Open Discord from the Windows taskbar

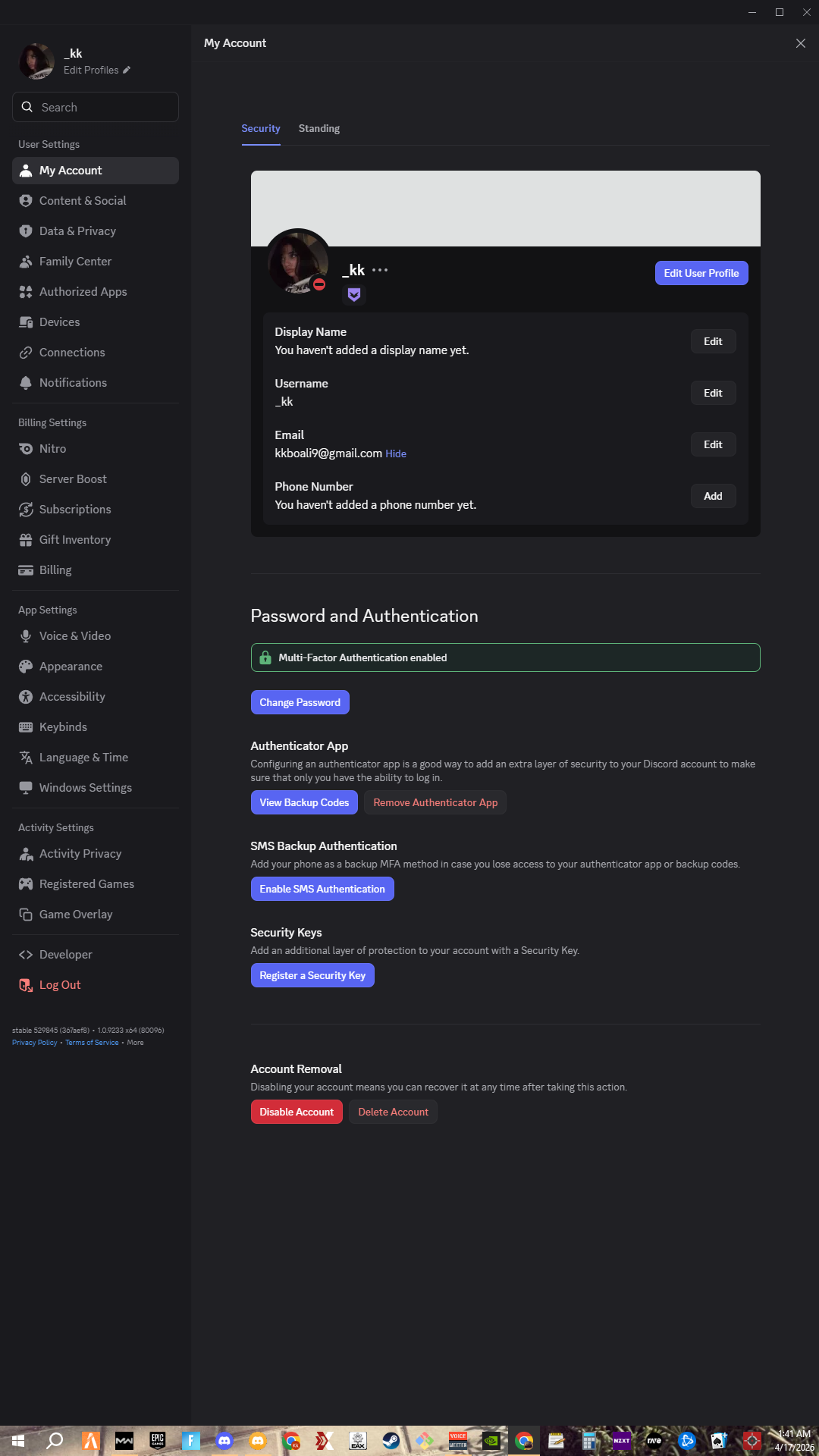[x=224, y=1440]
